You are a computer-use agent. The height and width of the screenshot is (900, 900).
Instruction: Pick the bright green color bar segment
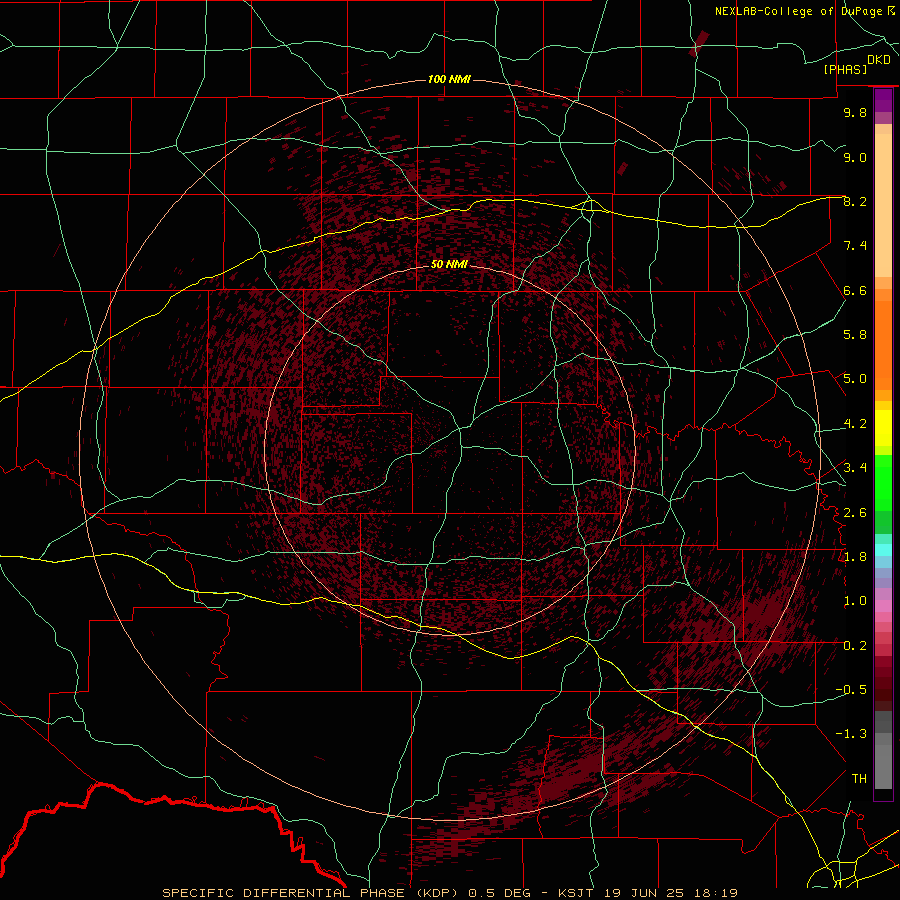pyautogui.click(x=883, y=482)
